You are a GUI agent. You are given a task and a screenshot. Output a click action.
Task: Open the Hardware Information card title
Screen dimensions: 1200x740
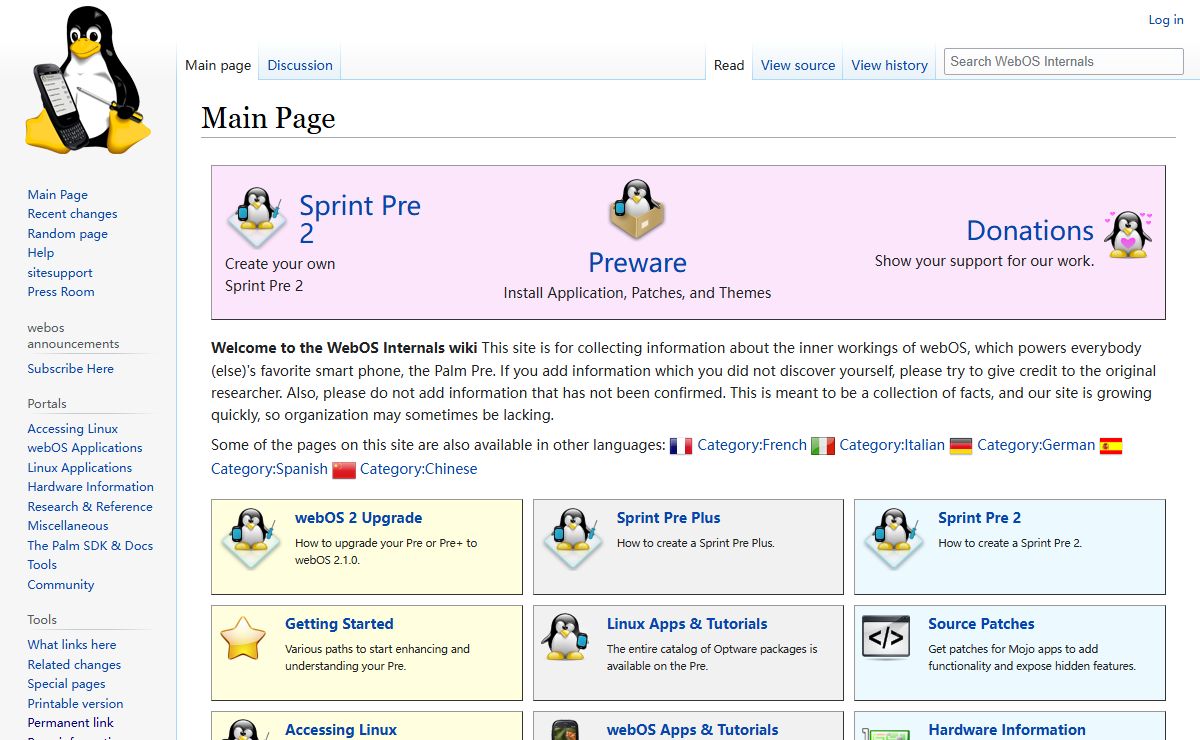click(x=1007, y=730)
